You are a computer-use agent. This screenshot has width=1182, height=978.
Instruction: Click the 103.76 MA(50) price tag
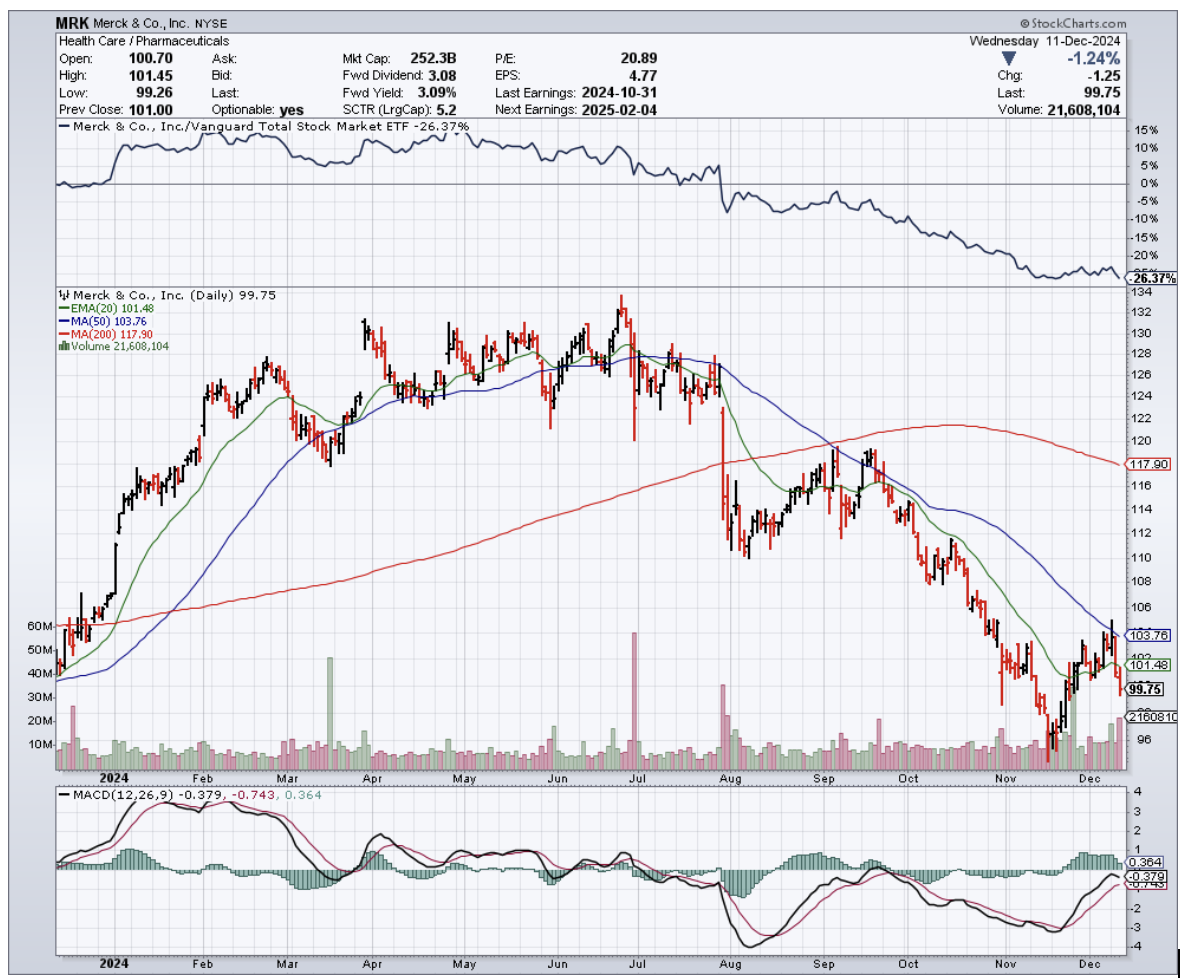tap(1141, 635)
